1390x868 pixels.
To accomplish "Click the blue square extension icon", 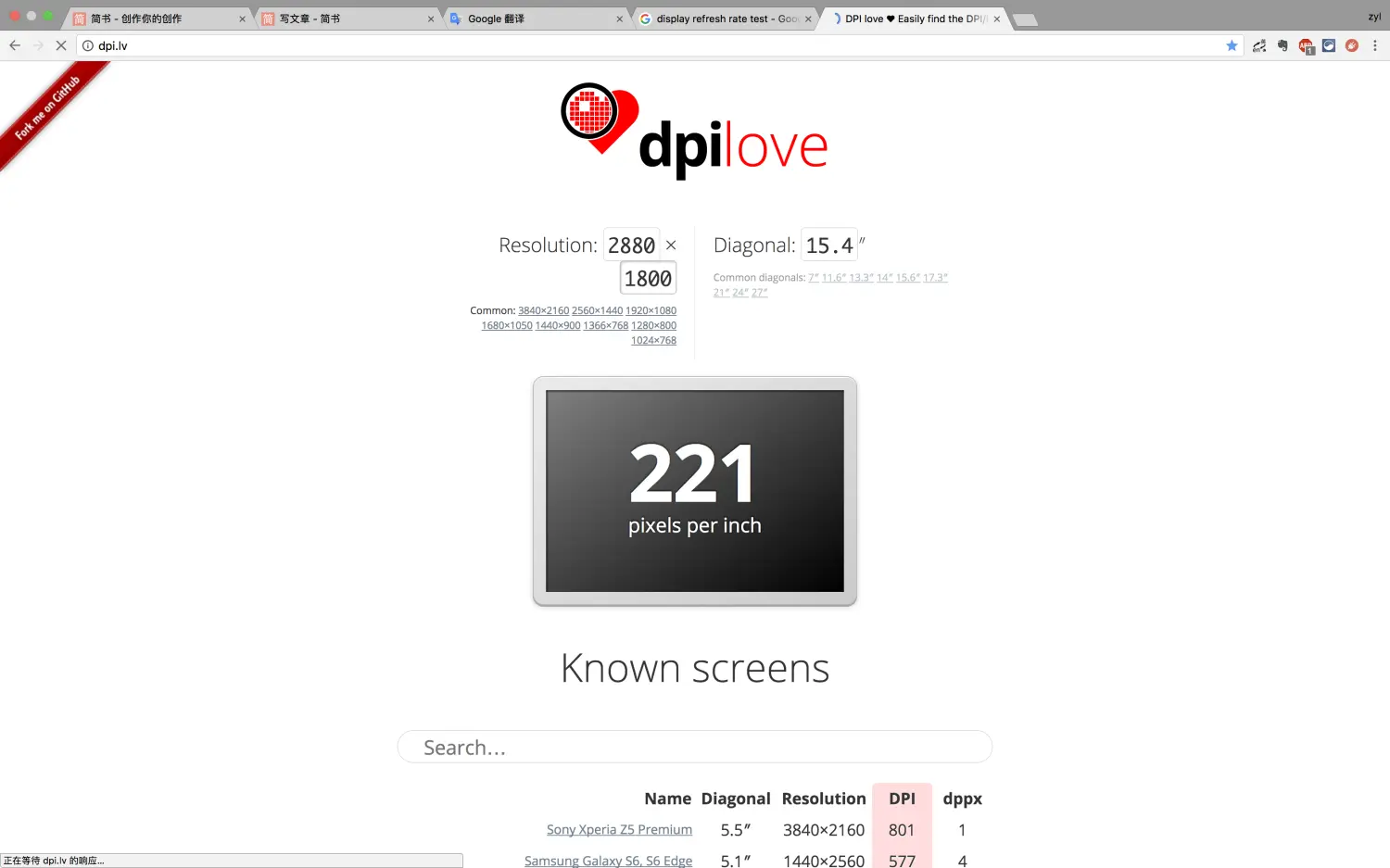I will (1329, 45).
